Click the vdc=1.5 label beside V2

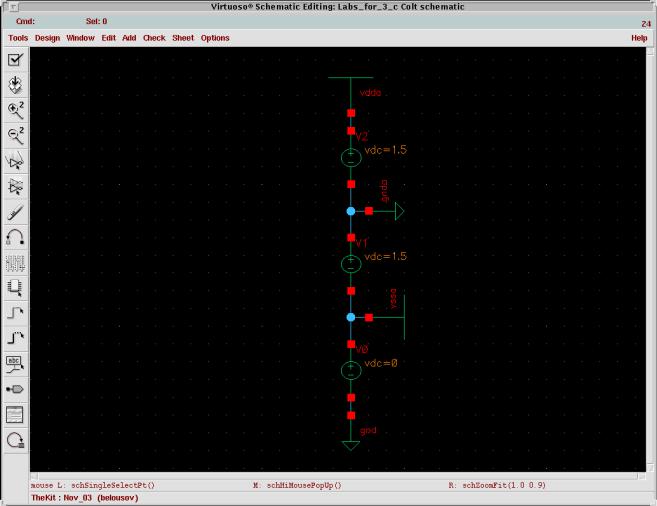tap(385, 150)
